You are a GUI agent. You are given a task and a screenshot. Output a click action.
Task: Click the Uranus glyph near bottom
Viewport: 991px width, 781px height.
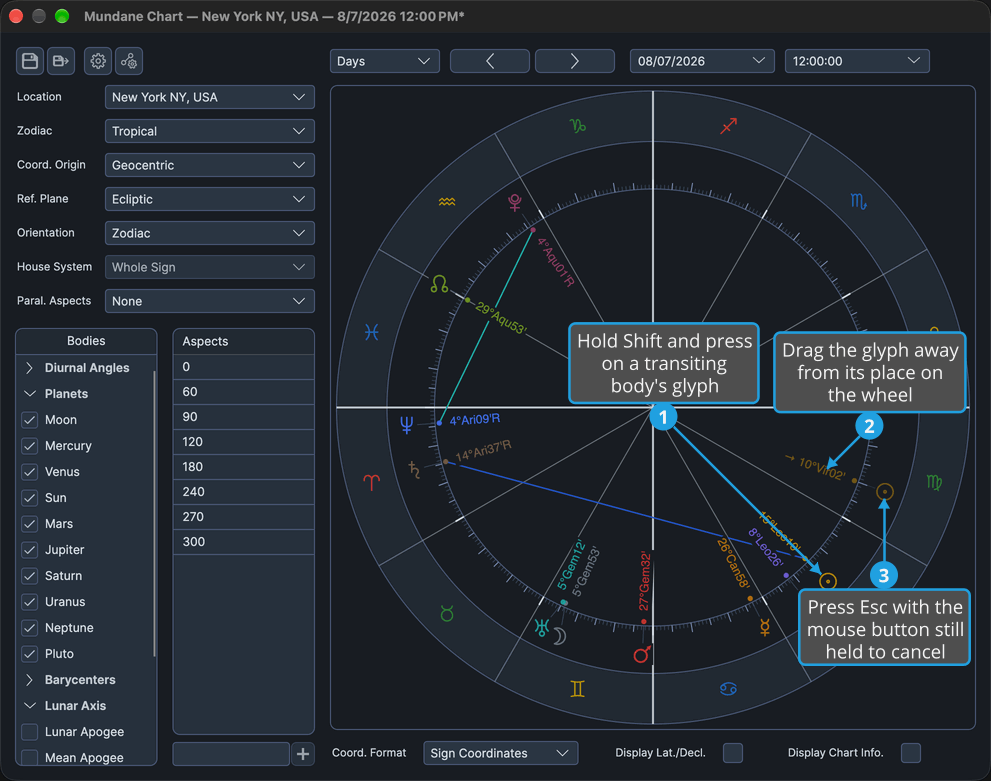[x=542, y=627]
